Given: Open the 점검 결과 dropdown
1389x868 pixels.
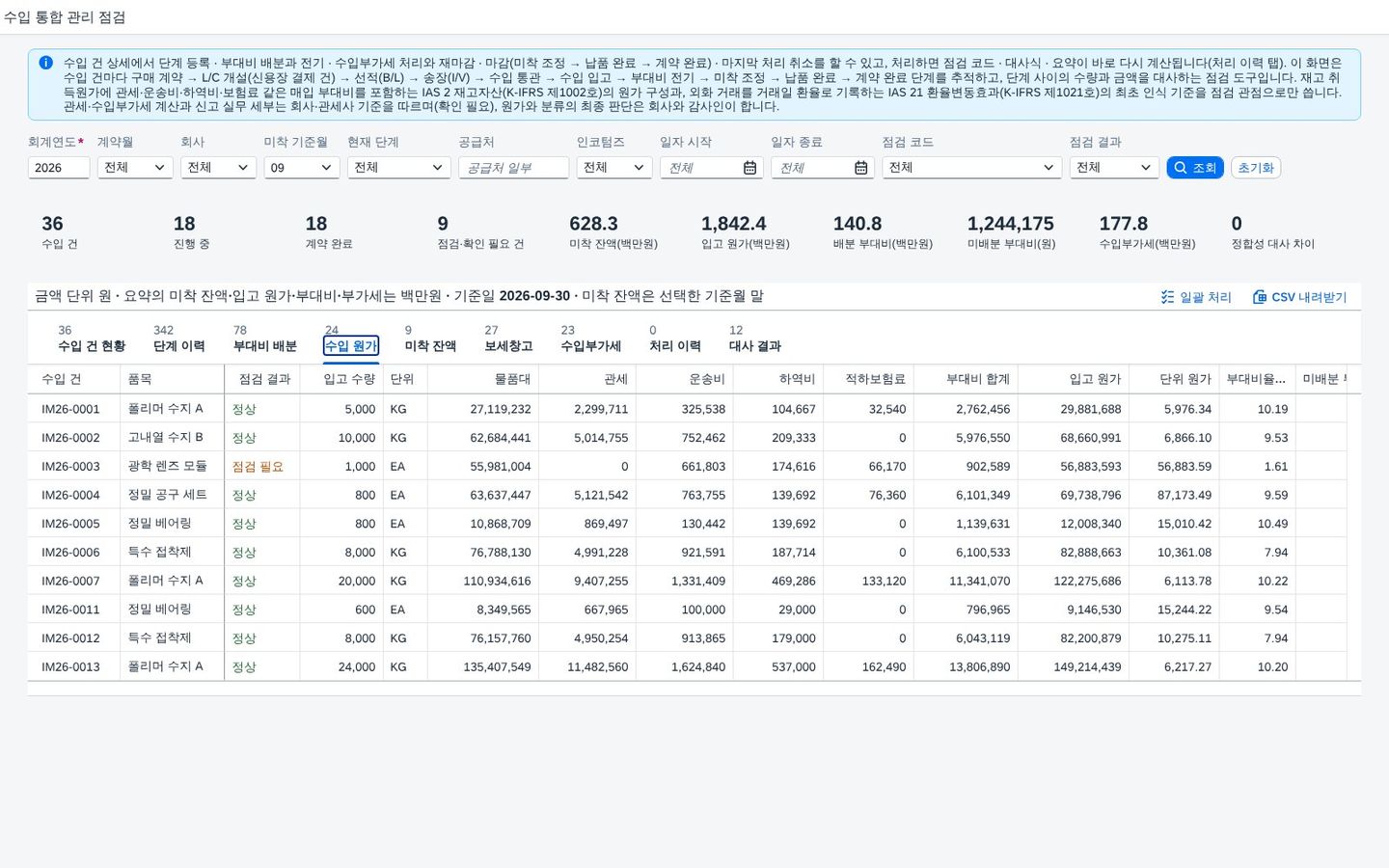Looking at the screenshot, I should (x=1114, y=168).
